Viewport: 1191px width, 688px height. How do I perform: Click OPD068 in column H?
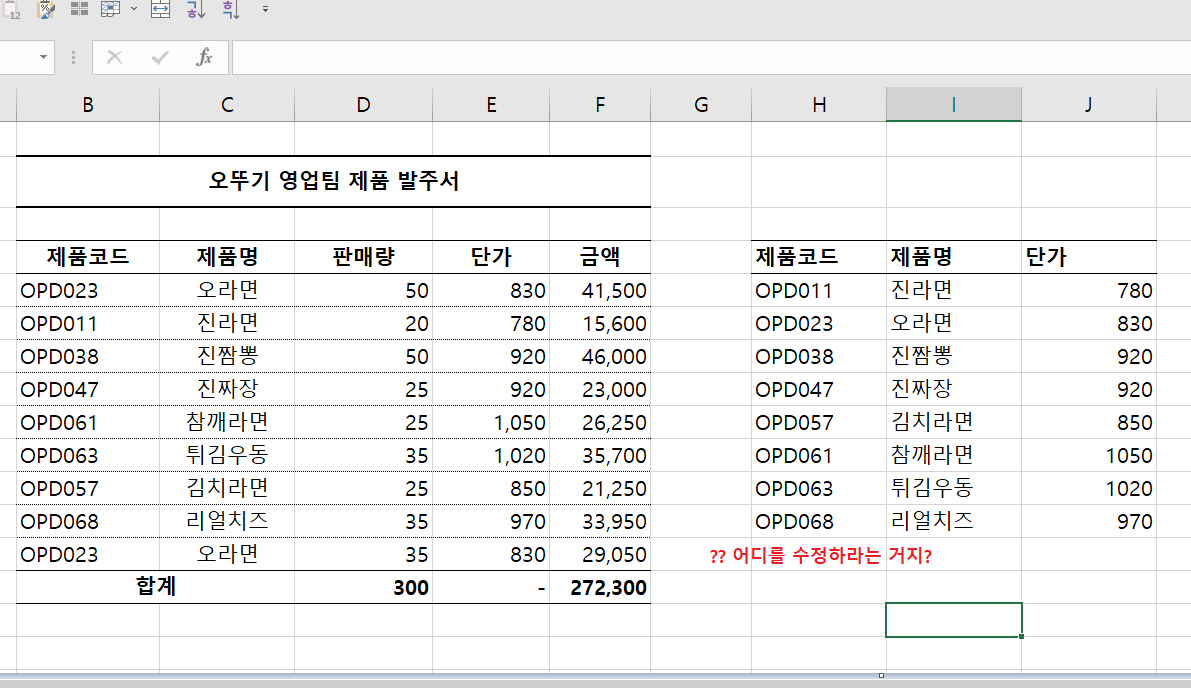[x=819, y=522]
